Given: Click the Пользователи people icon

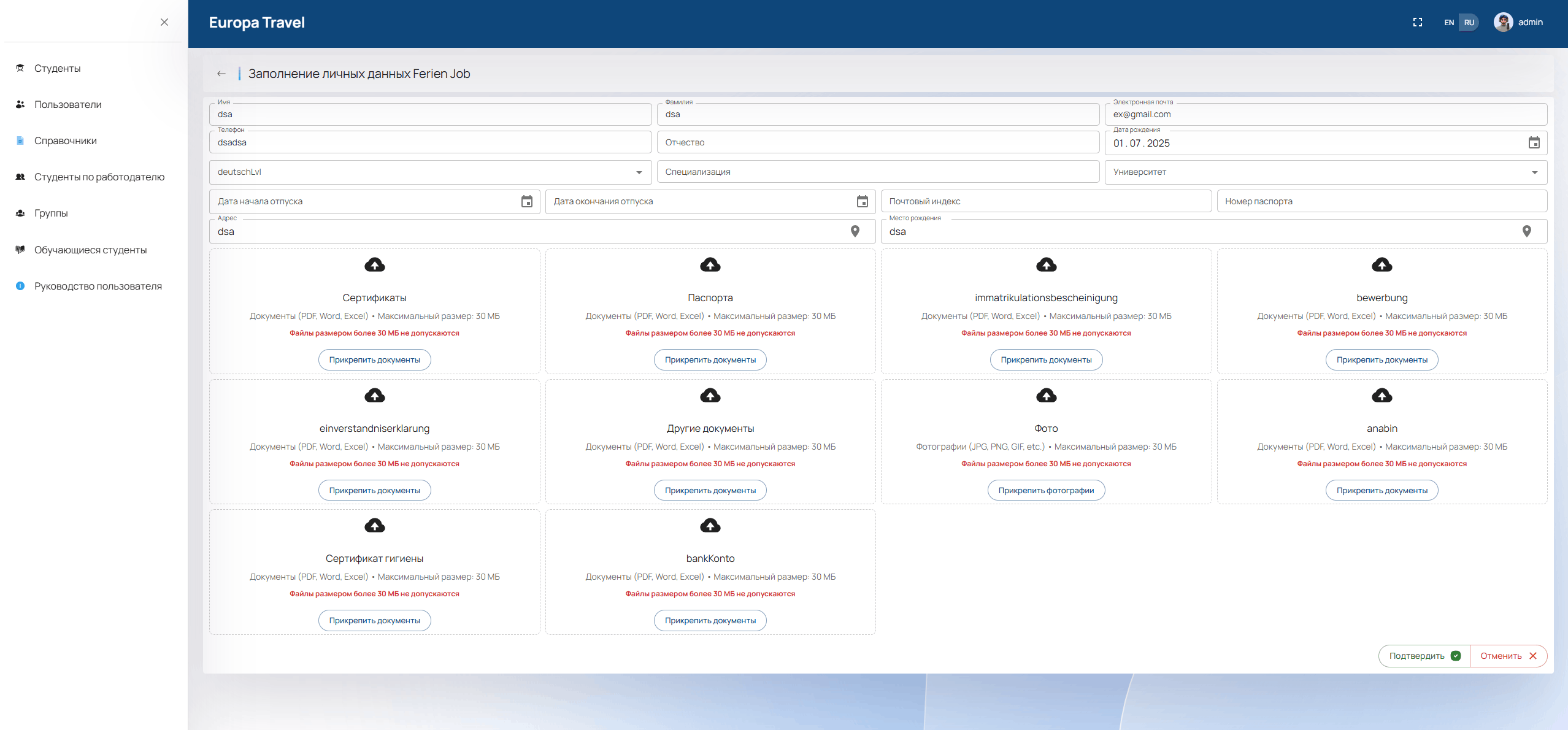Looking at the screenshot, I should [20, 104].
